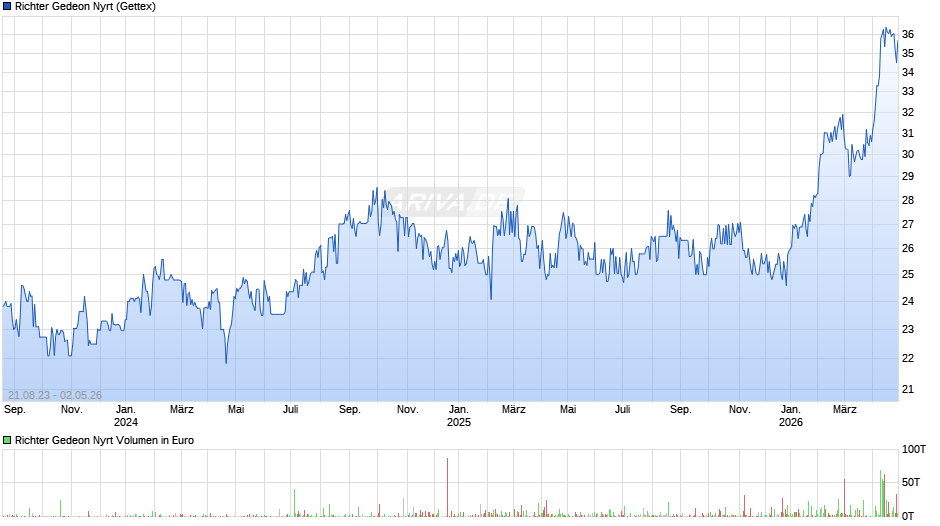Click the price axis value 30

pyautogui.click(x=908, y=154)
